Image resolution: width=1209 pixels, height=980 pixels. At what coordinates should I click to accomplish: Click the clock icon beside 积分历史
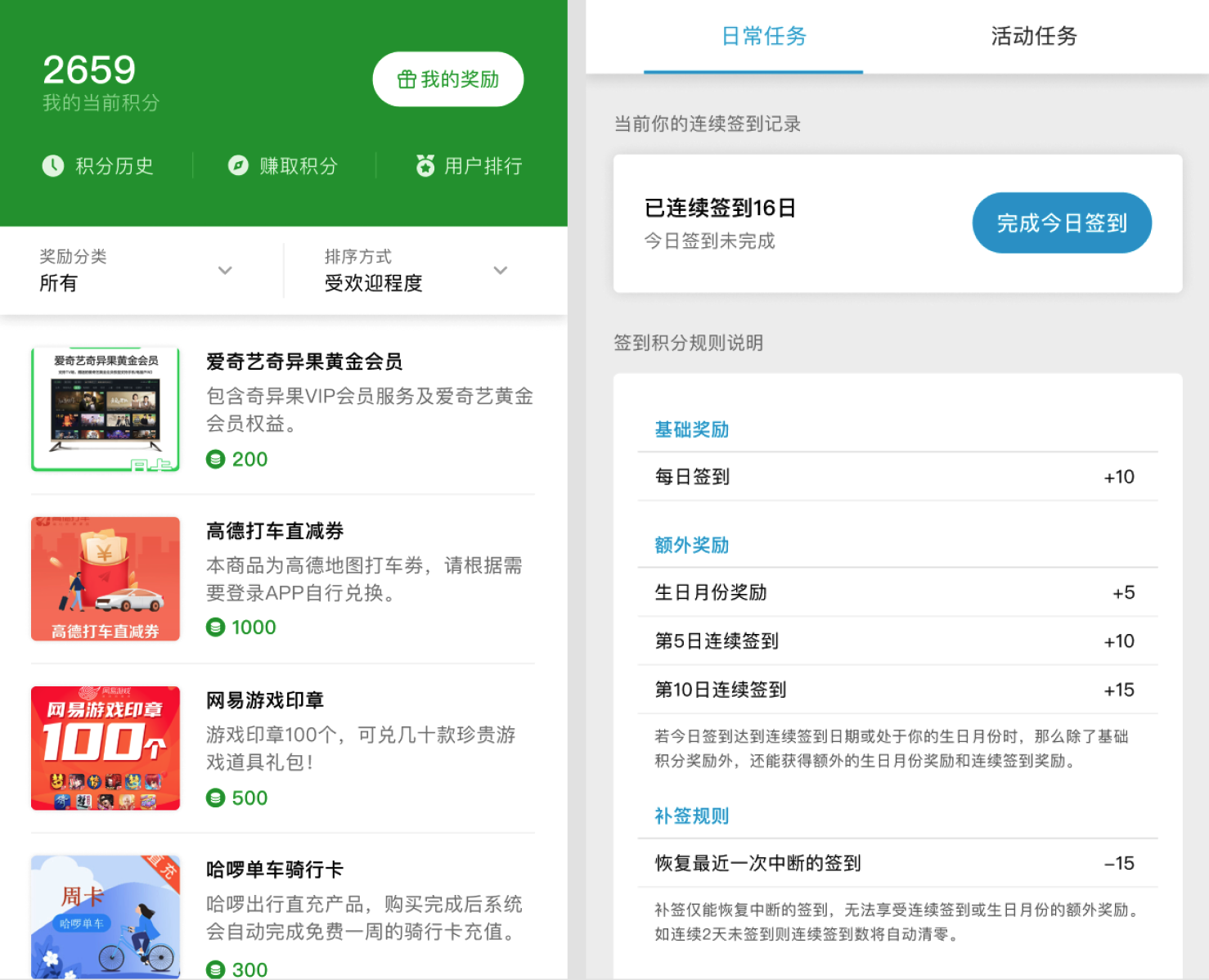[53, 166]
